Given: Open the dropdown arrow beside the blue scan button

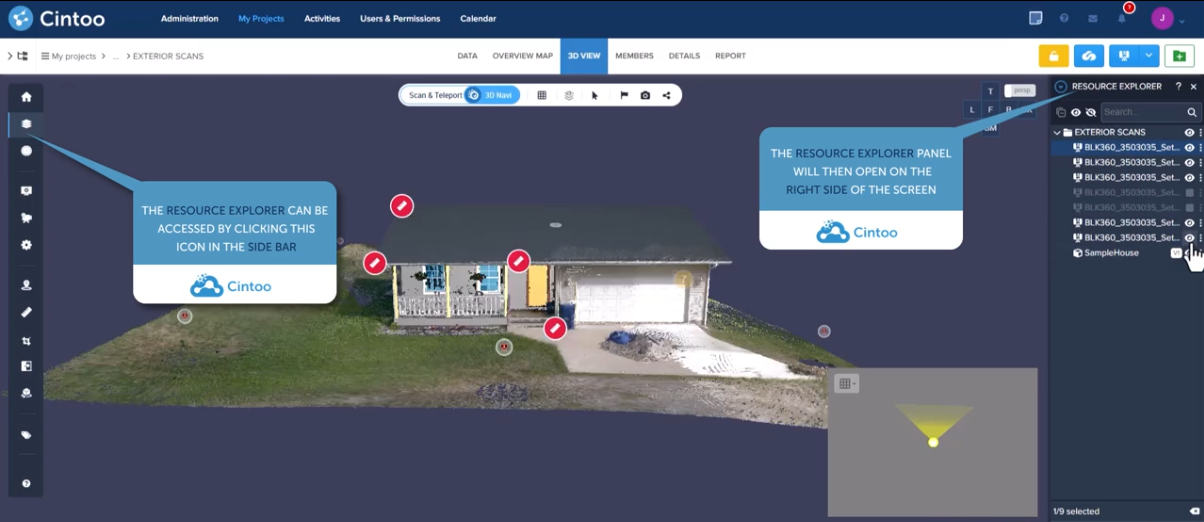Looking at the screenshot, I should (x=1149, y=56).
